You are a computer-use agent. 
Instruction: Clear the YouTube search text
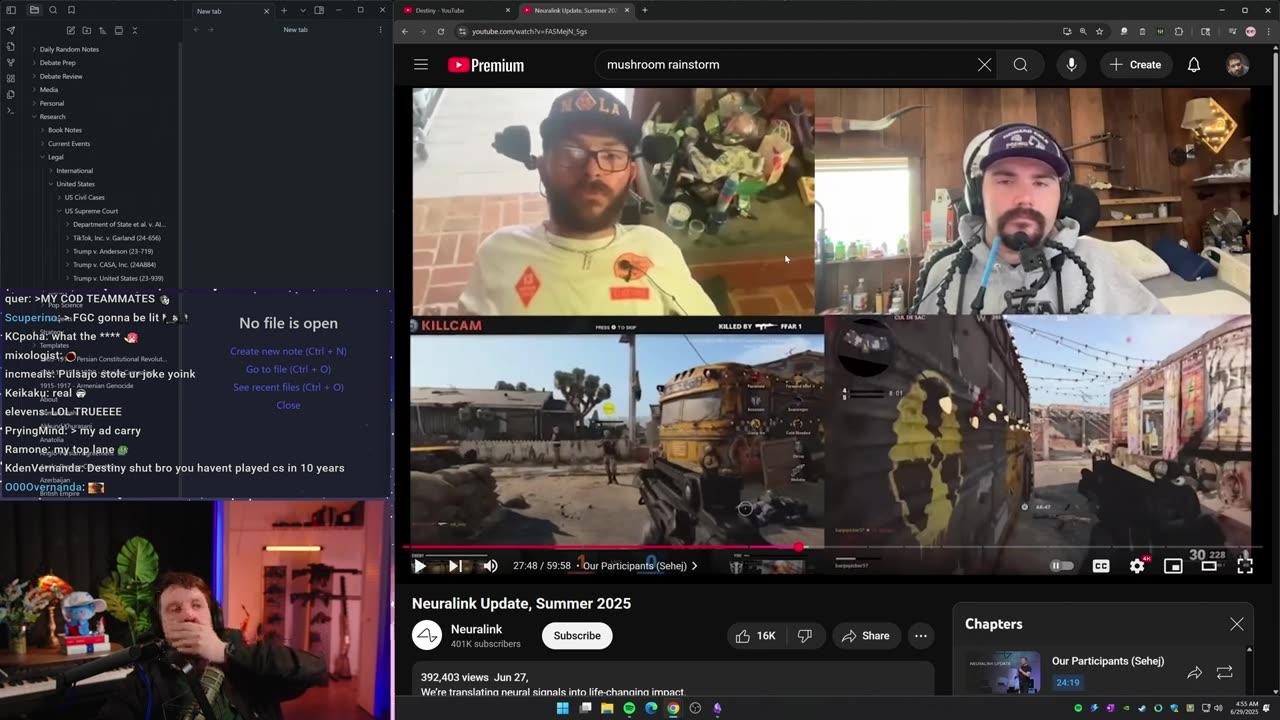point(984,65)
